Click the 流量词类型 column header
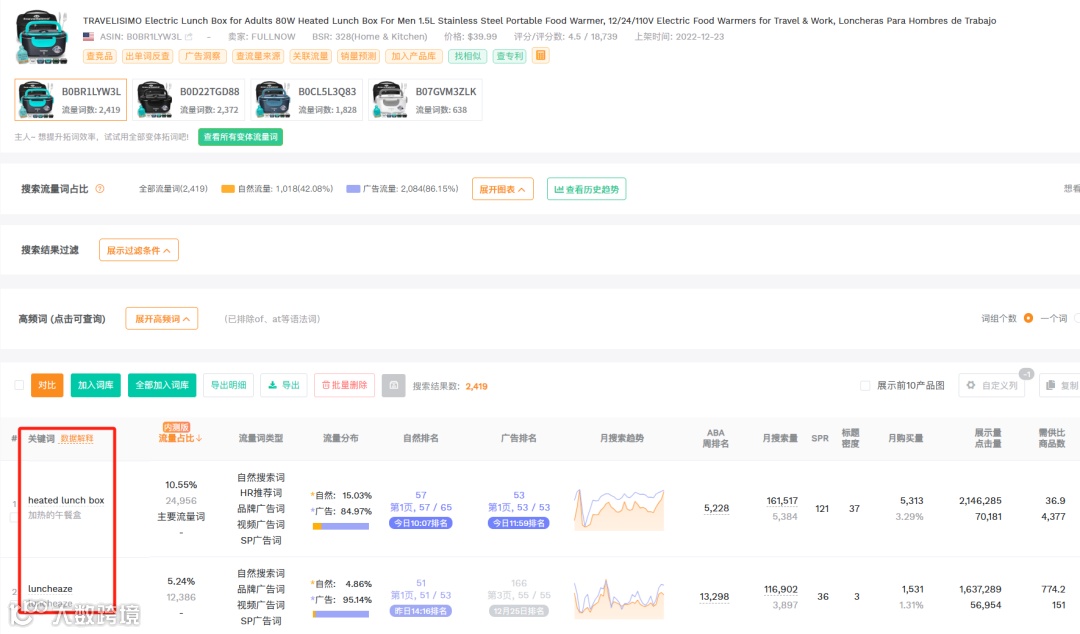 coord(260,438)
